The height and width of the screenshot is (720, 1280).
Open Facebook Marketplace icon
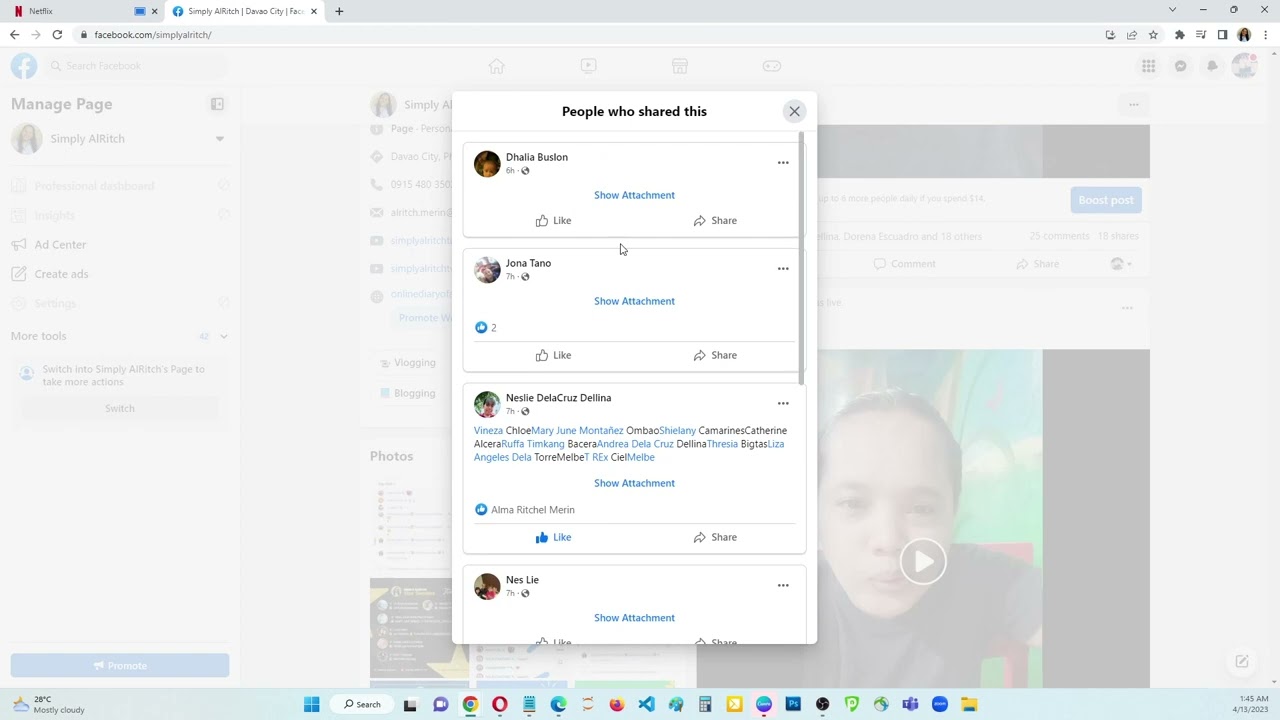point(680,66)
